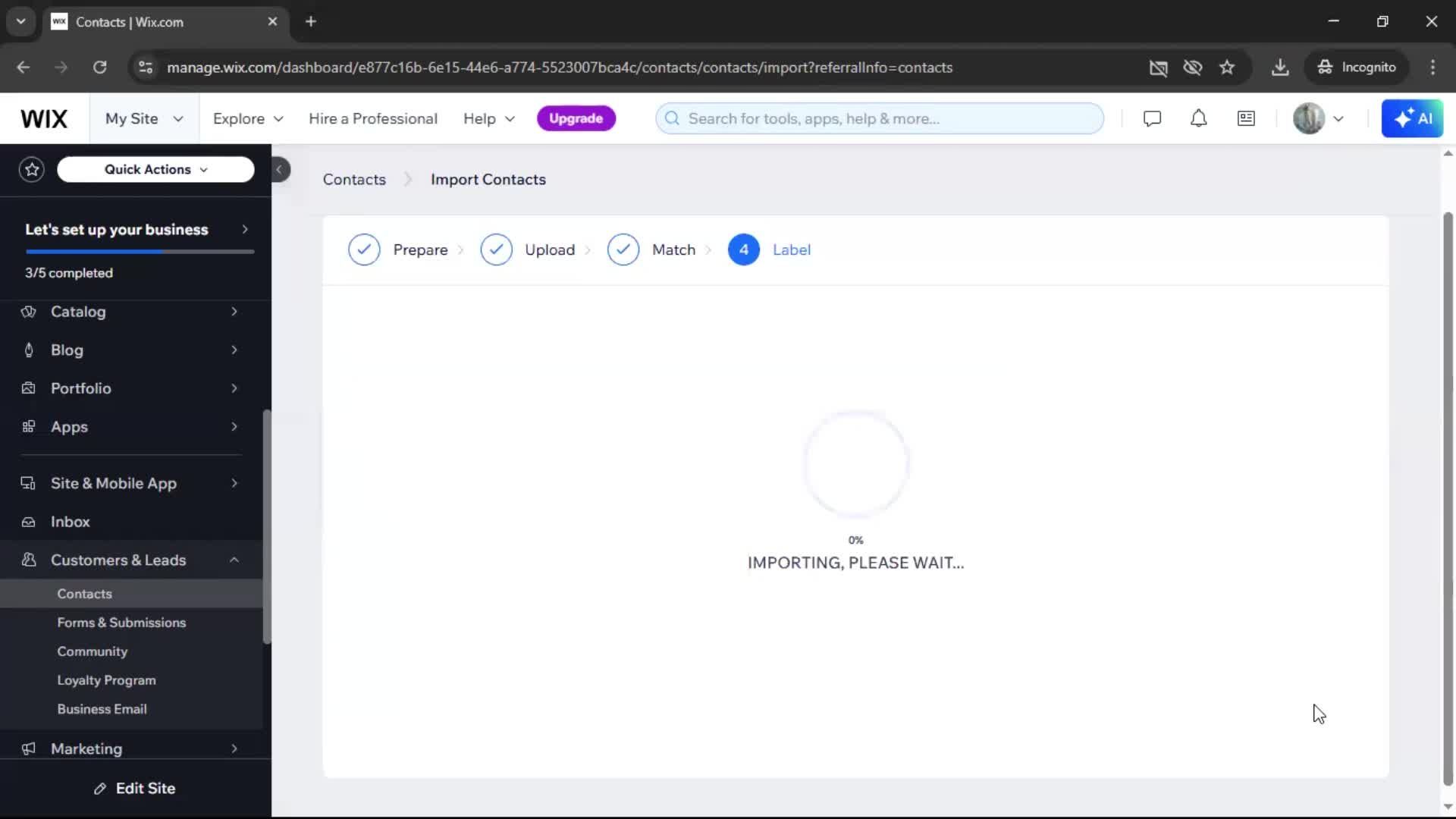Screen dimensions: 1456x819
Task: Click the Blog icon in sidebar
Action: (x=29, y=350)
